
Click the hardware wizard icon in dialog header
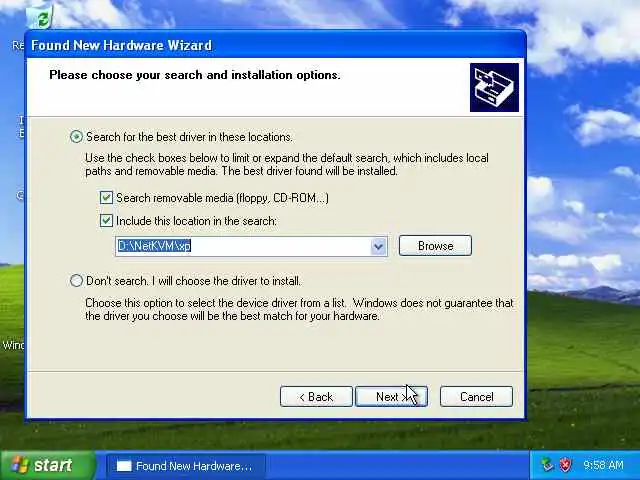coord(494,87)
